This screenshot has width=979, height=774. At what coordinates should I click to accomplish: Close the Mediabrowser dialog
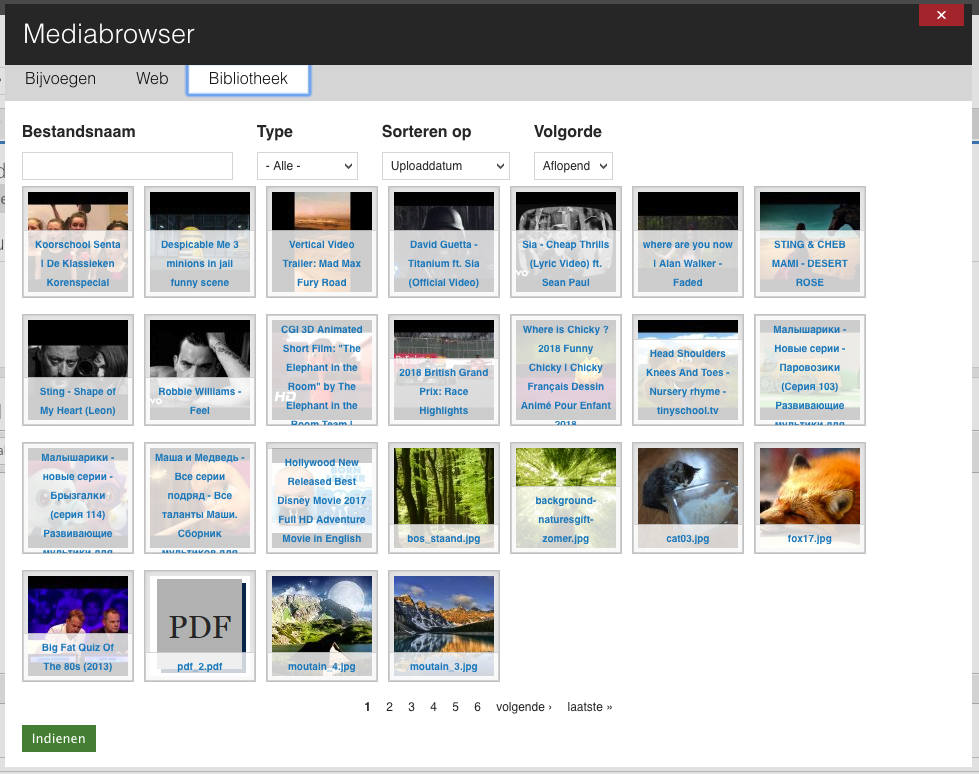[940, 15]
